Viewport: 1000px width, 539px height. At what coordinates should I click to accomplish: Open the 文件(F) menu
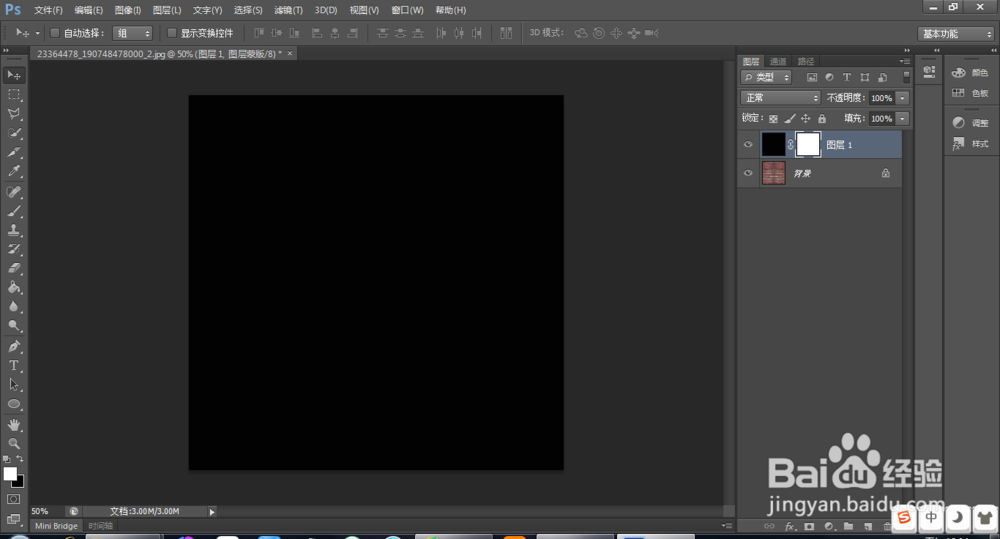(48, 10)
